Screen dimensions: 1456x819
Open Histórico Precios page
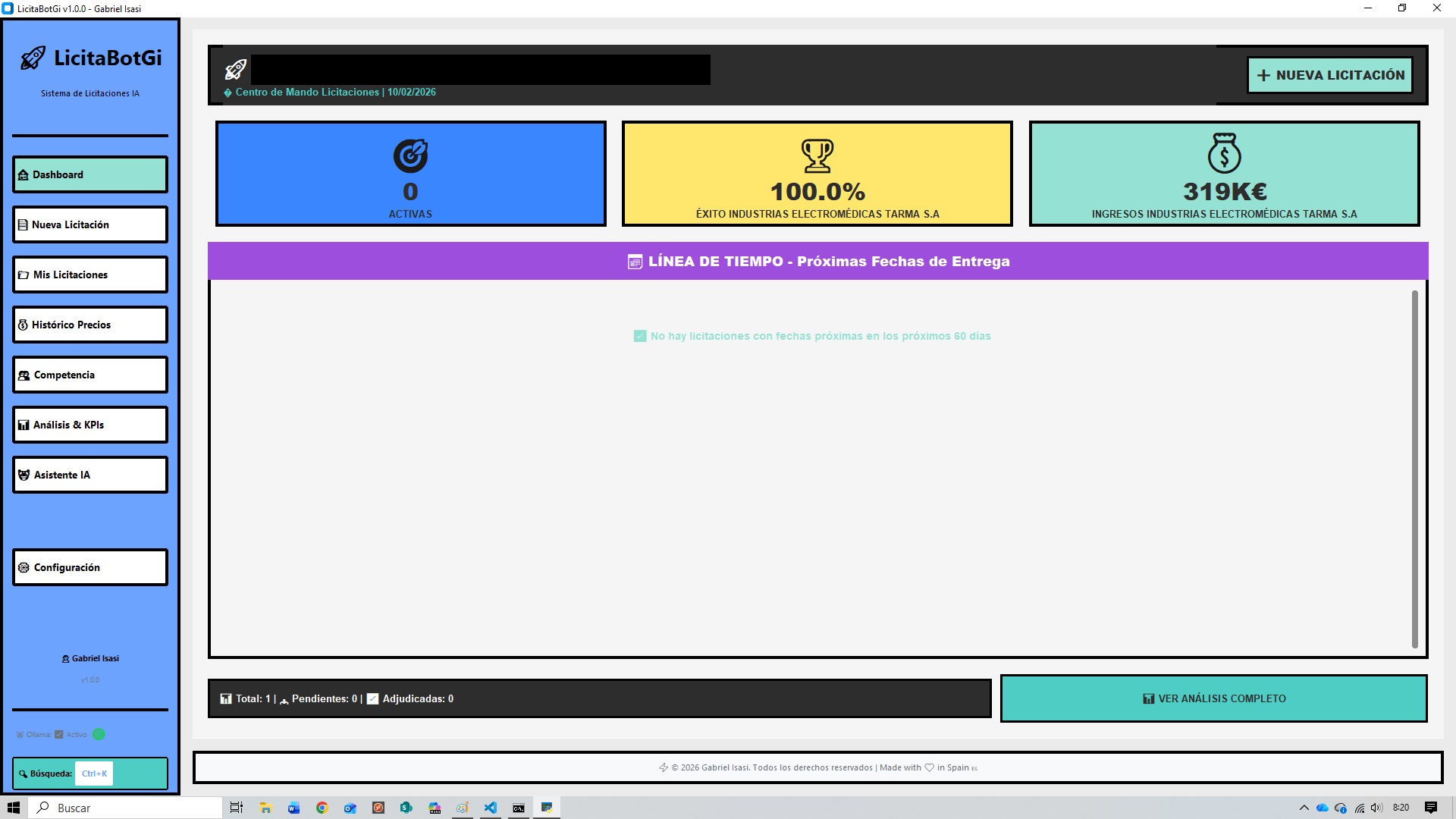(89, 325)
